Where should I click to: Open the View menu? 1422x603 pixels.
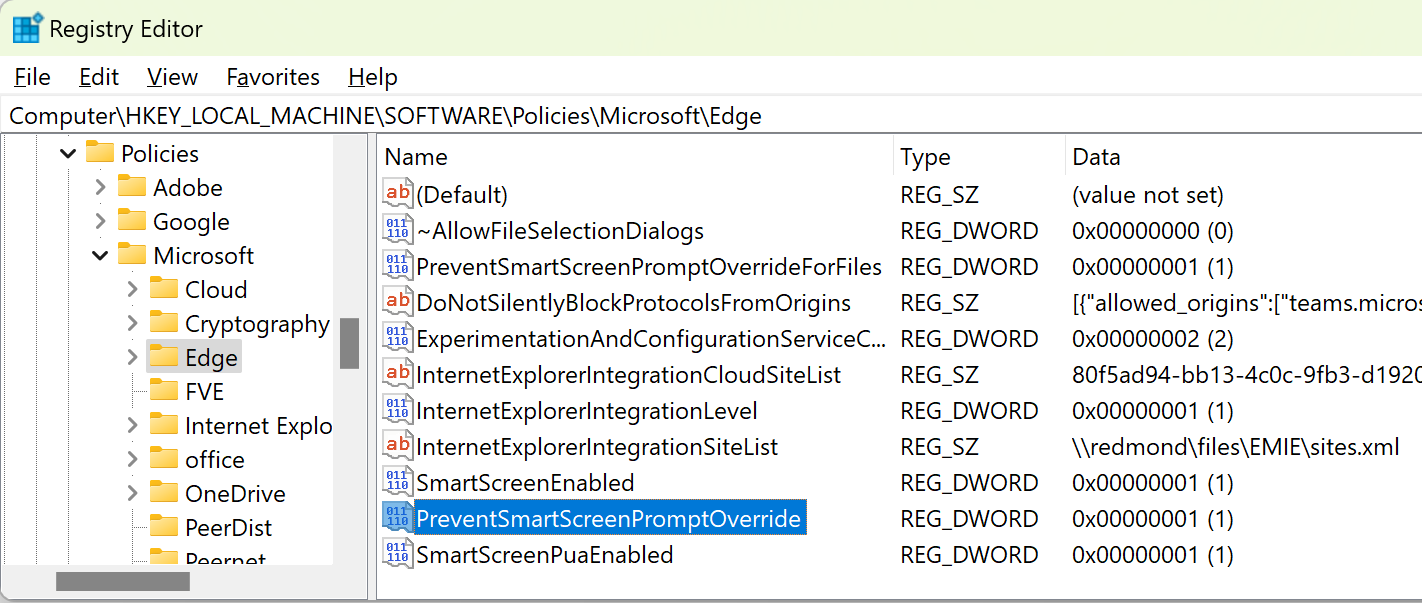[172, 77]
